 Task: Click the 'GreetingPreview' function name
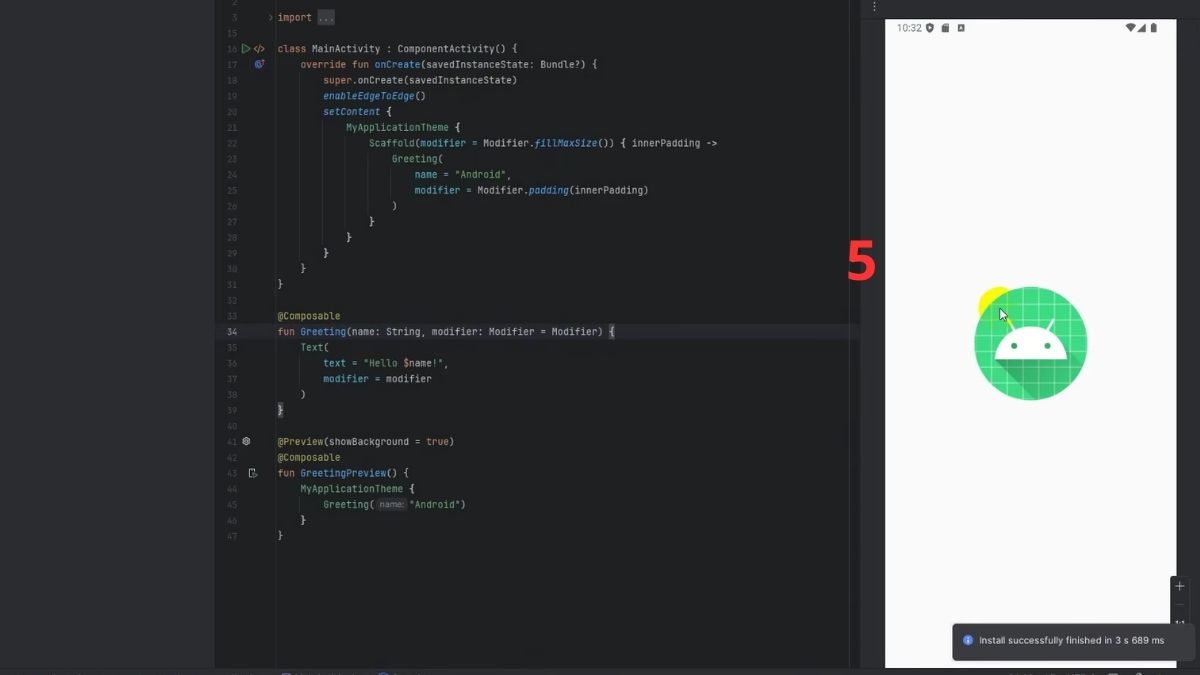pyautogui.click(x=343, y=473)
